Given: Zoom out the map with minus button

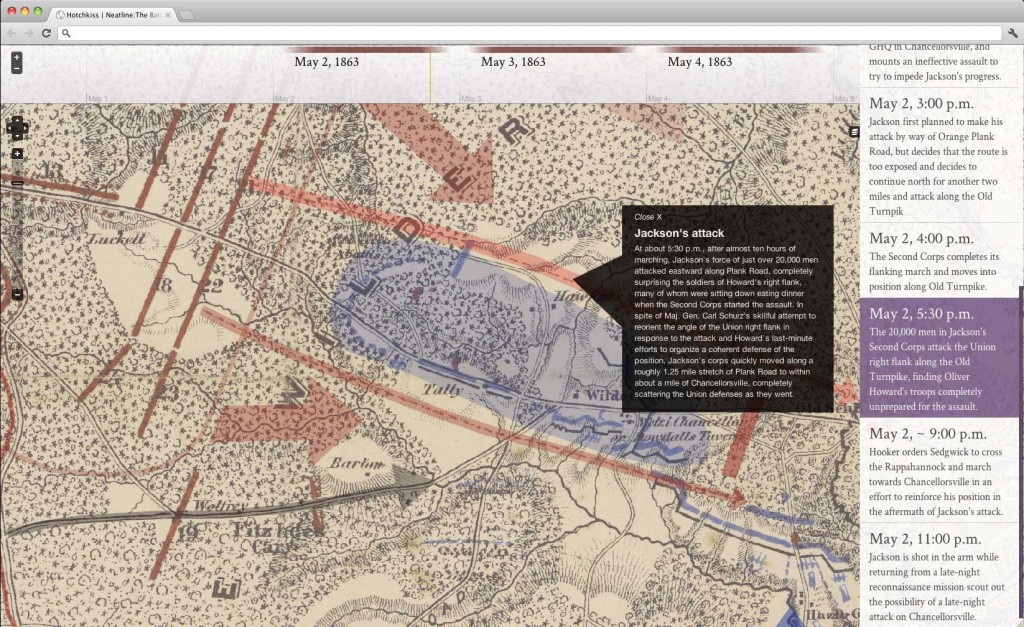Looking at the screenshot, I should point(18,294).
